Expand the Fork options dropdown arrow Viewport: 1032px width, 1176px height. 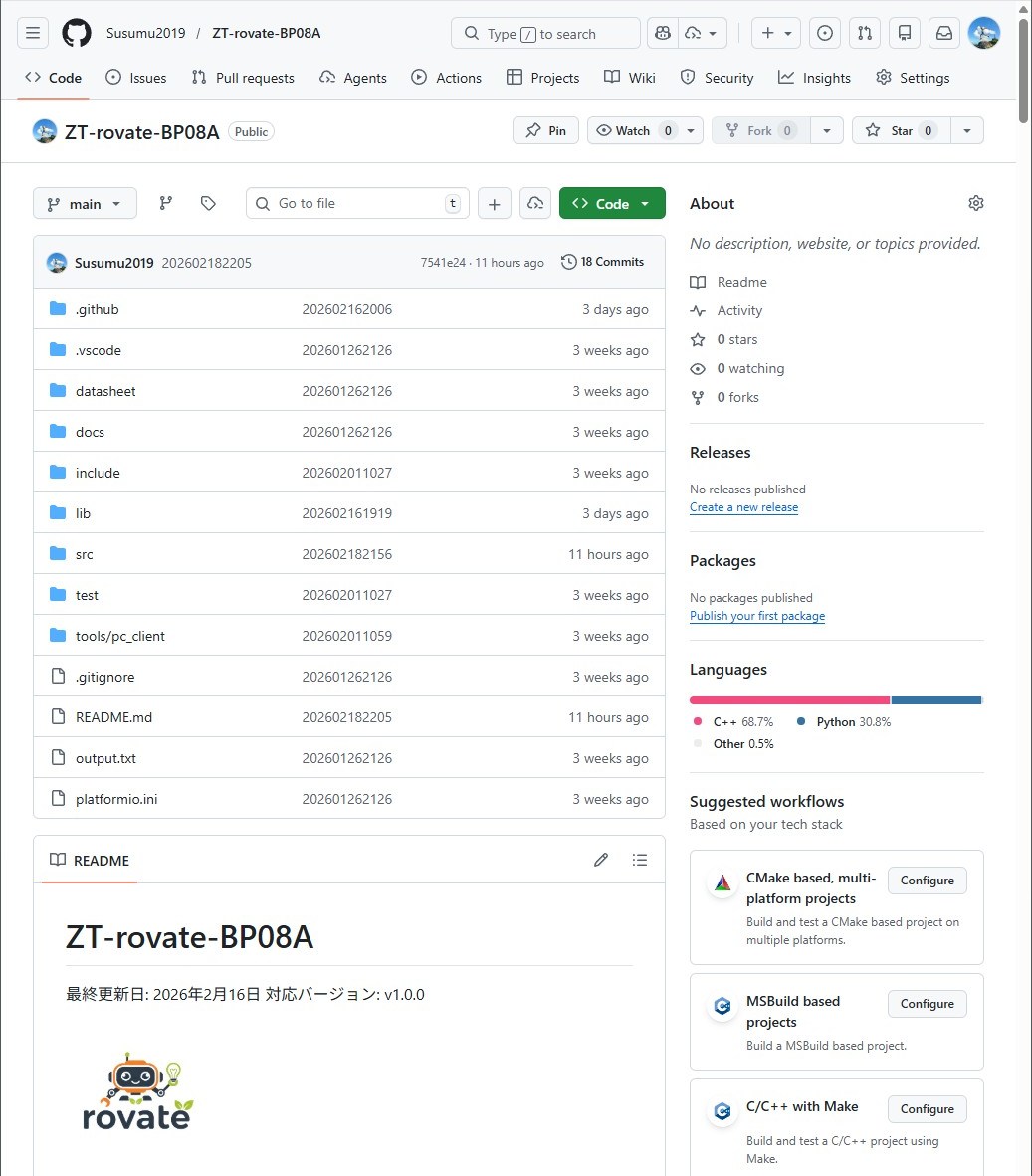(x=826, y=130)
